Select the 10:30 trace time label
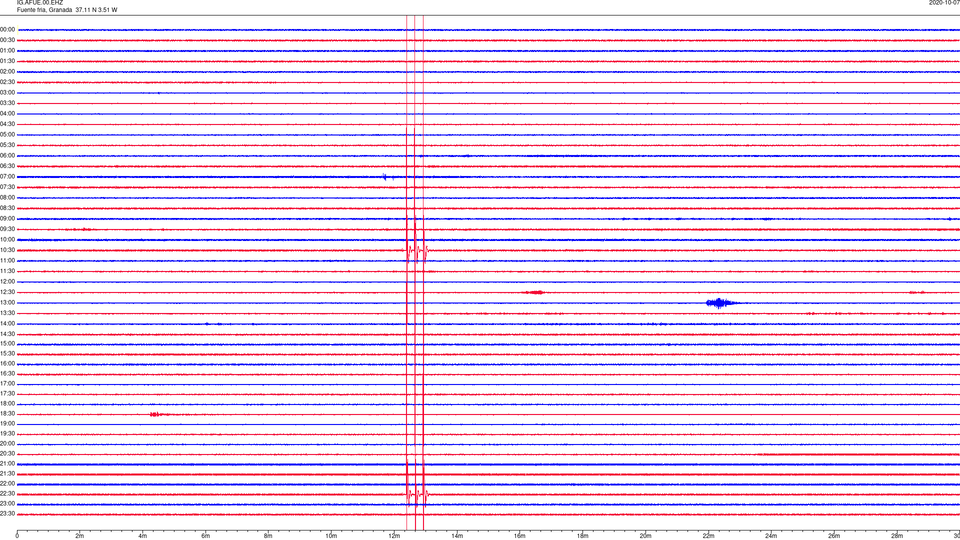 [x=7, y=250]
